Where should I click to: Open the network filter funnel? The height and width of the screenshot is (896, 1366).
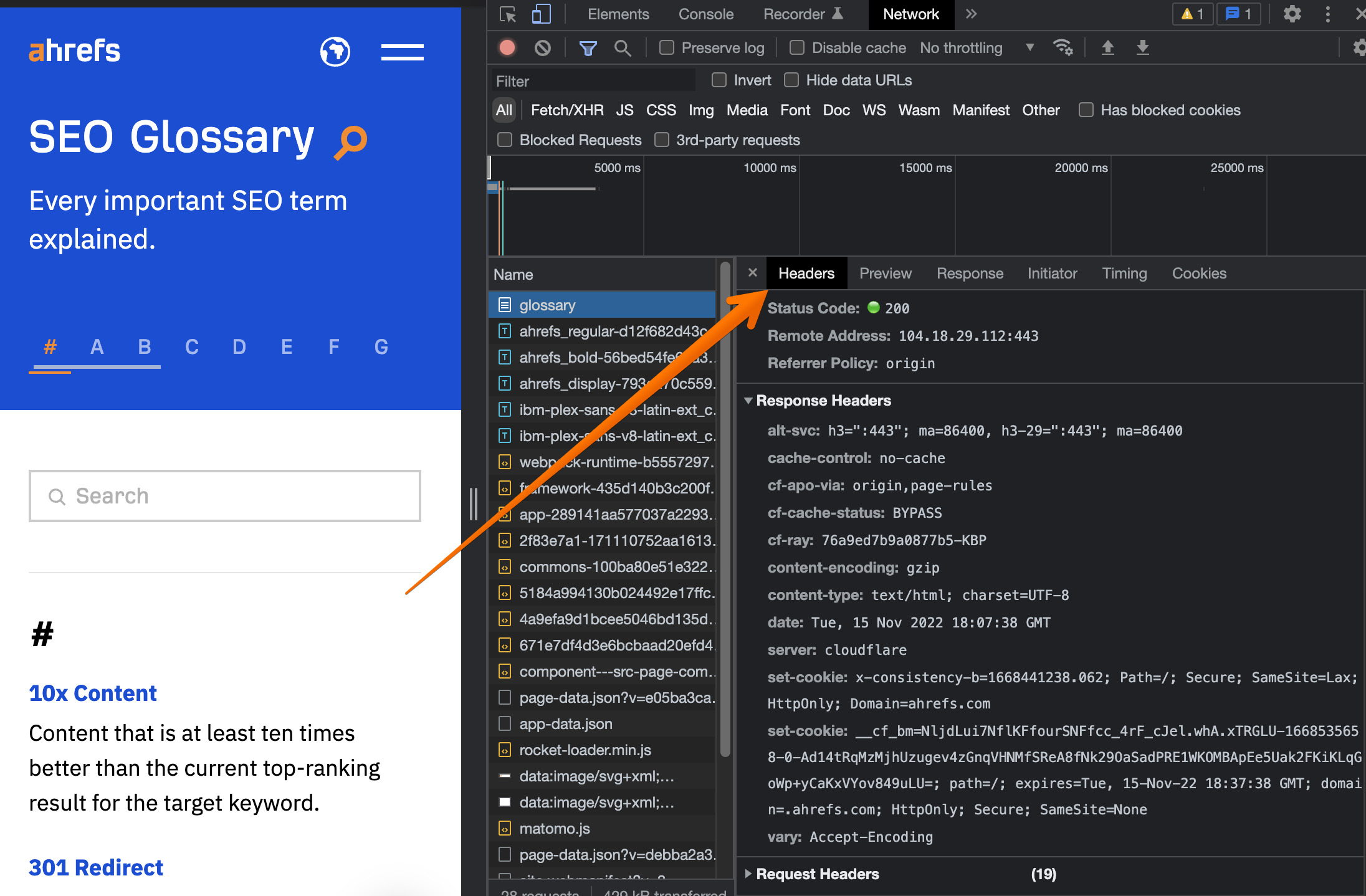(588, 47)
